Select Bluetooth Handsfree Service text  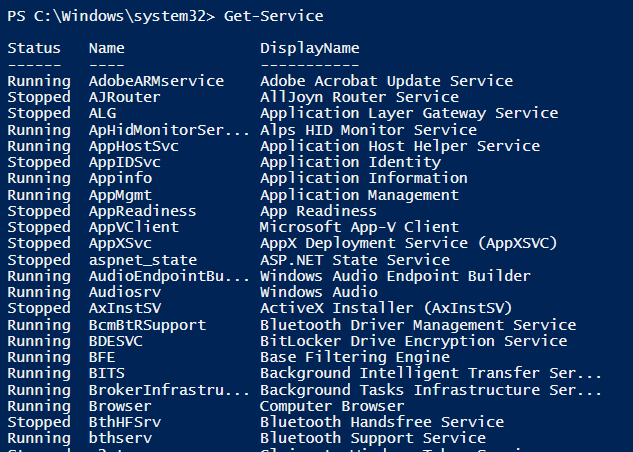(381, 422)
